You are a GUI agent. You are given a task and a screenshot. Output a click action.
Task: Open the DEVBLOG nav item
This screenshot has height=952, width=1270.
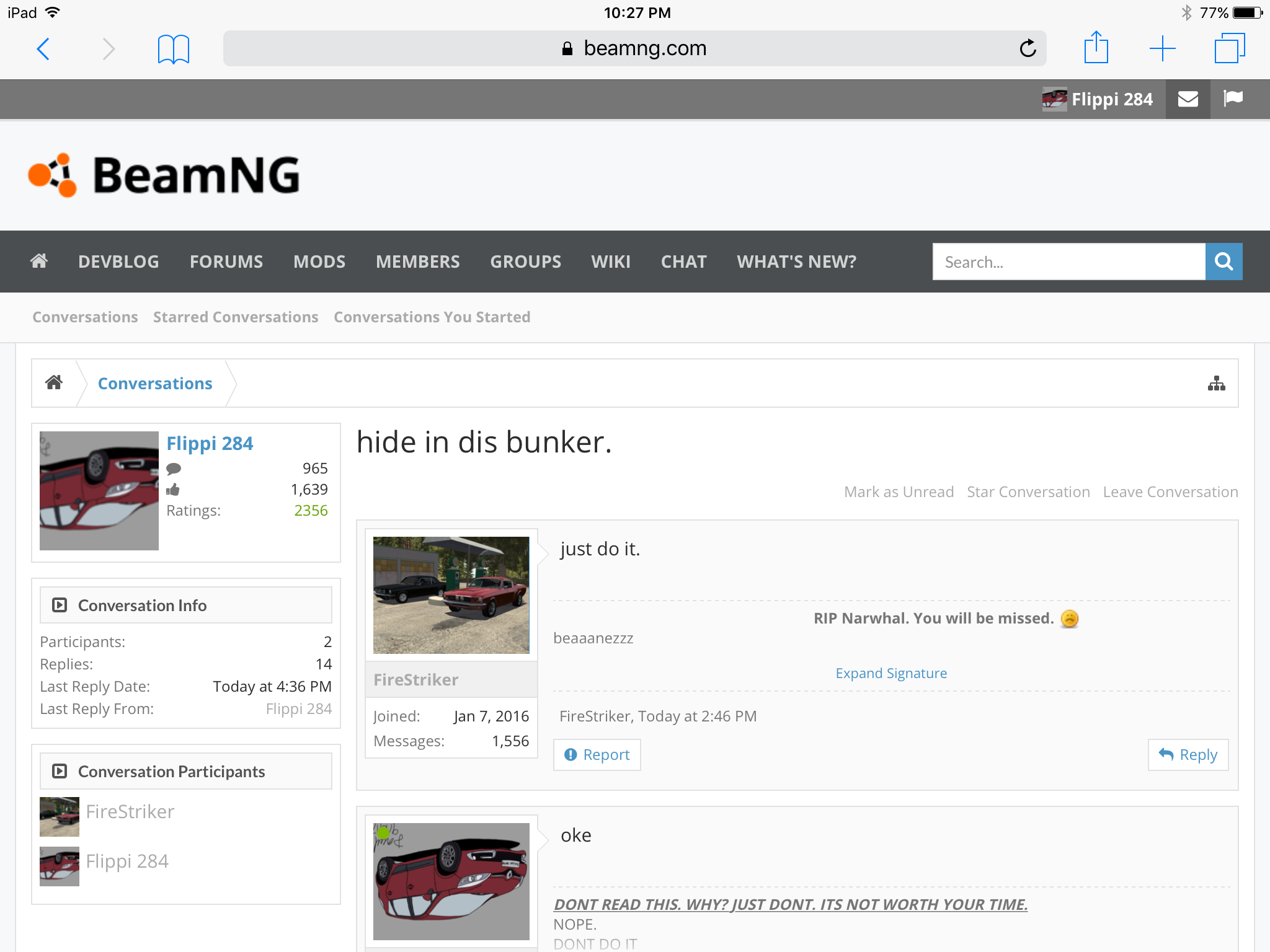click(x=118, y=262)
